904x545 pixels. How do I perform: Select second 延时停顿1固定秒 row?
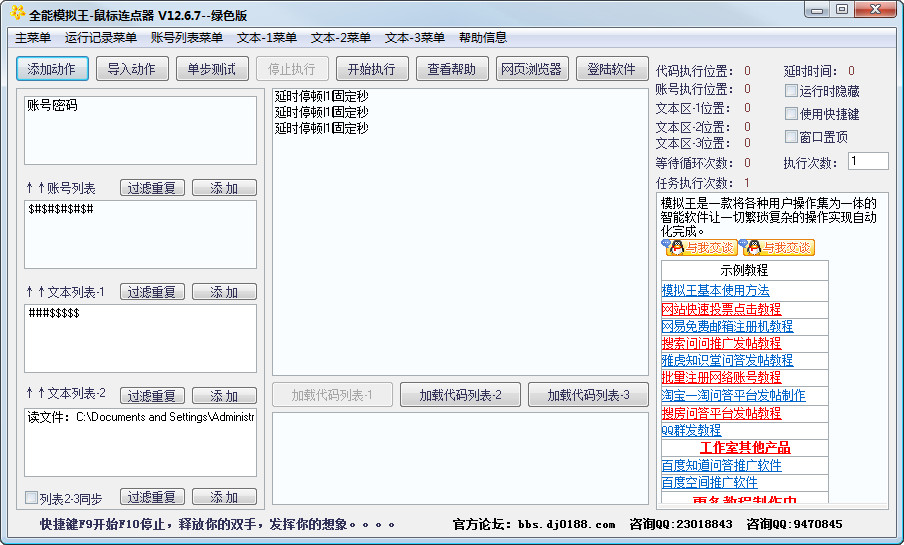322,112
